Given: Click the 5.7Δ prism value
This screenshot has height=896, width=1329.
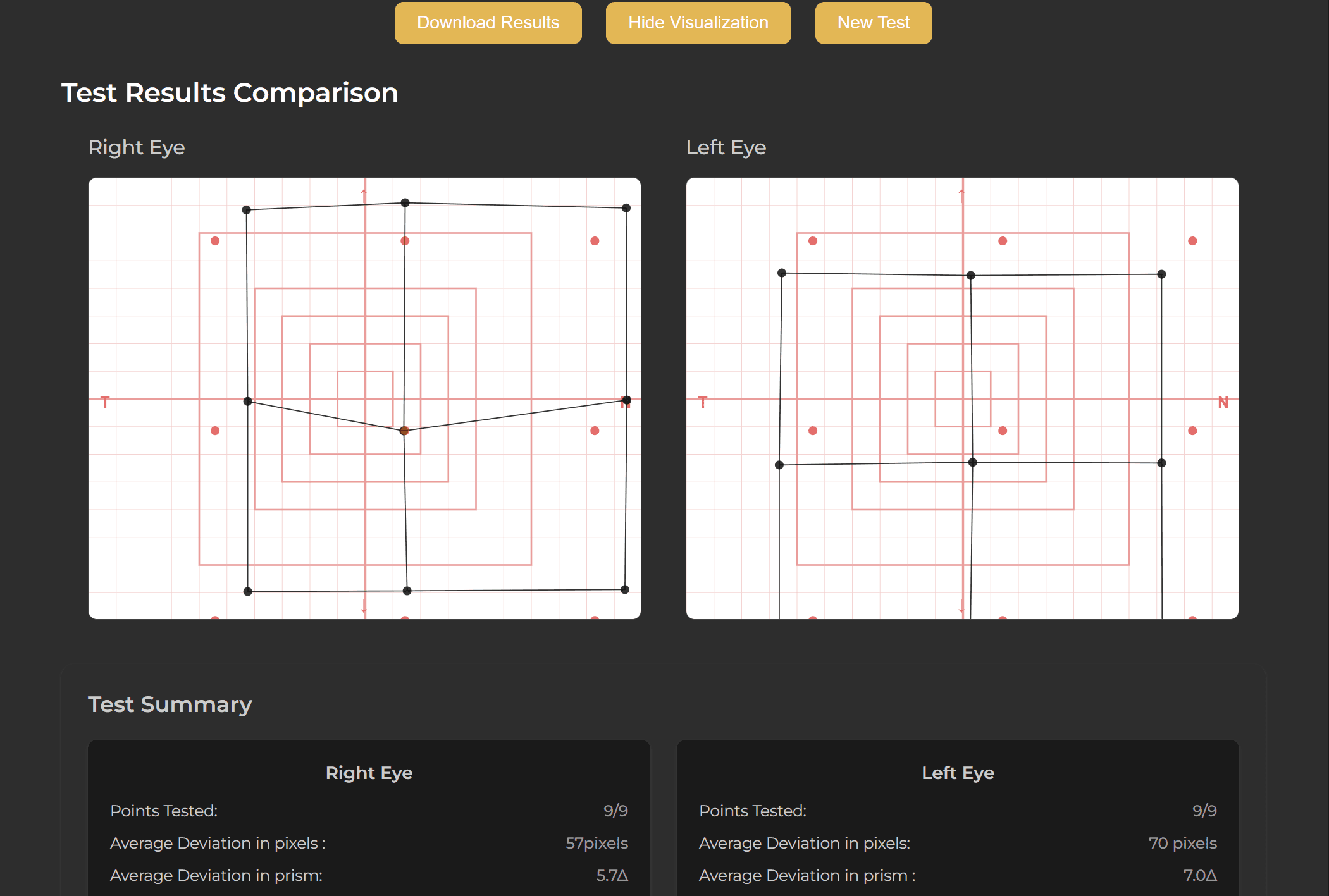Looking at the screenshot, I should coord(612,875).
